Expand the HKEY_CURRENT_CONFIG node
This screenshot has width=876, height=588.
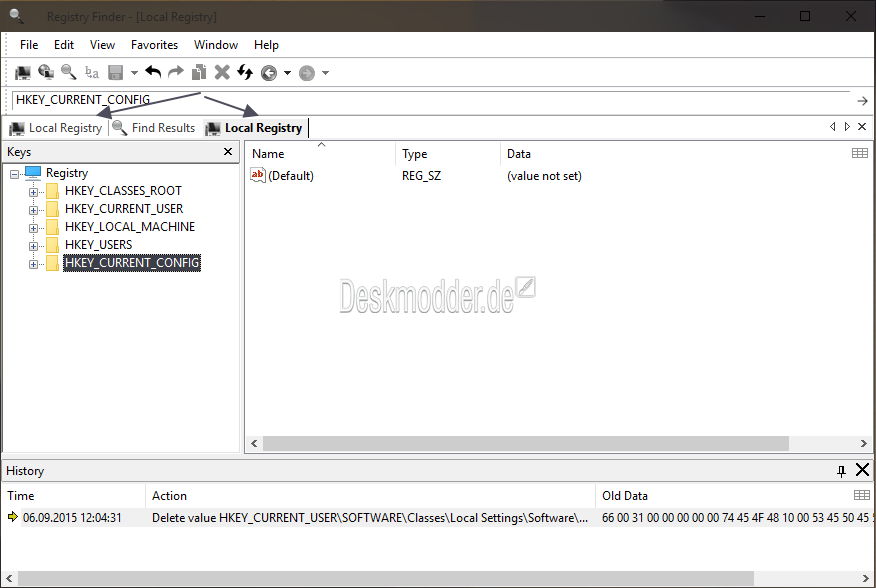tap(34, 264)
